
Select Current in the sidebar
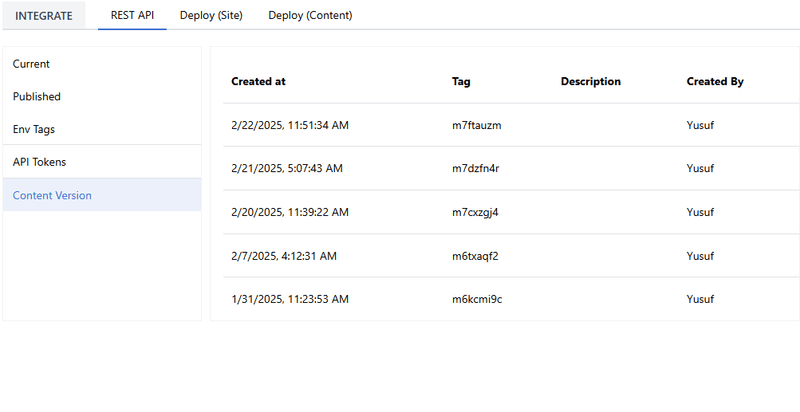(31, 64)
